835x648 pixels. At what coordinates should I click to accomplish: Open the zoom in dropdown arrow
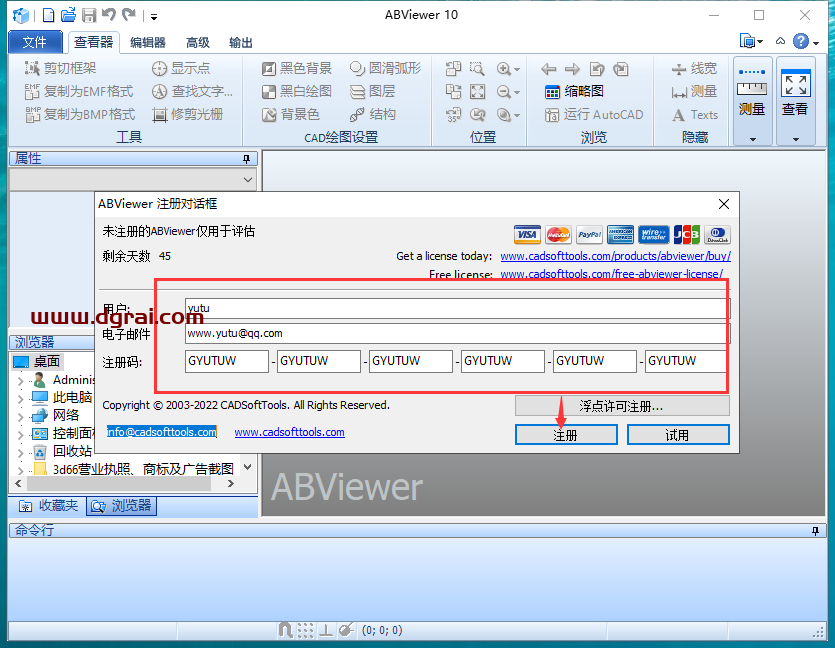tap(517, 70)
